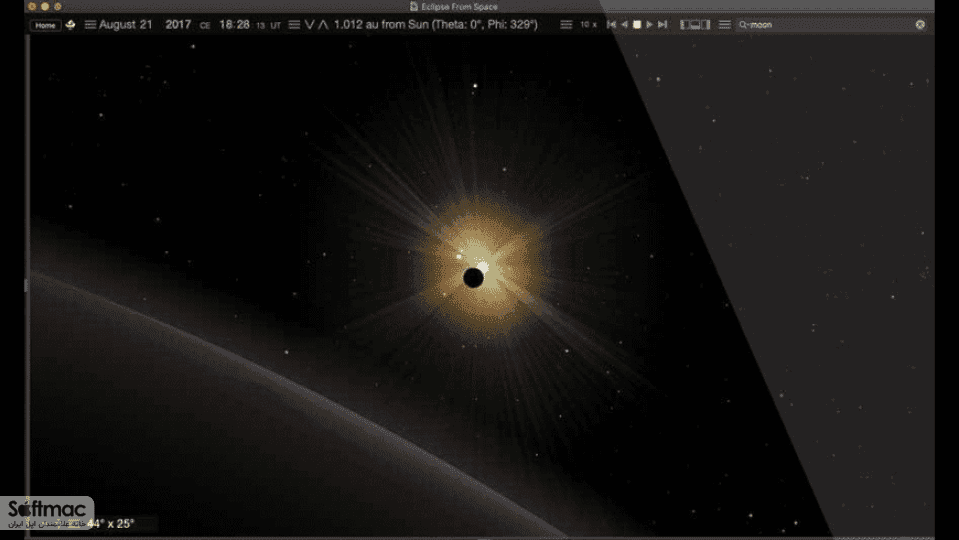The height and width of the screenshot is (540, 959).
Task: Toggle the left side panel view
Action: (x=685, y=25)
